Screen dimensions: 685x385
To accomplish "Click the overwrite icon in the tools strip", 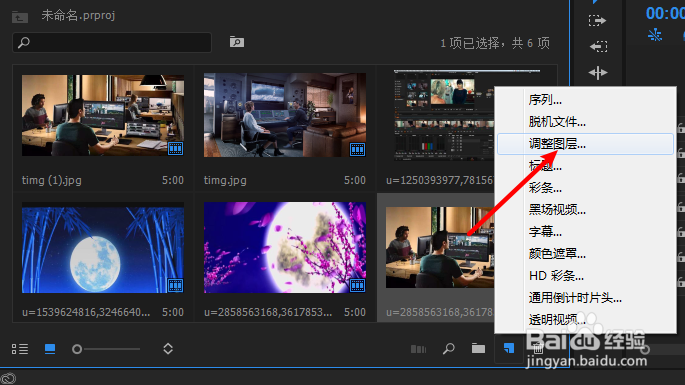I will (x=598, y=46).
